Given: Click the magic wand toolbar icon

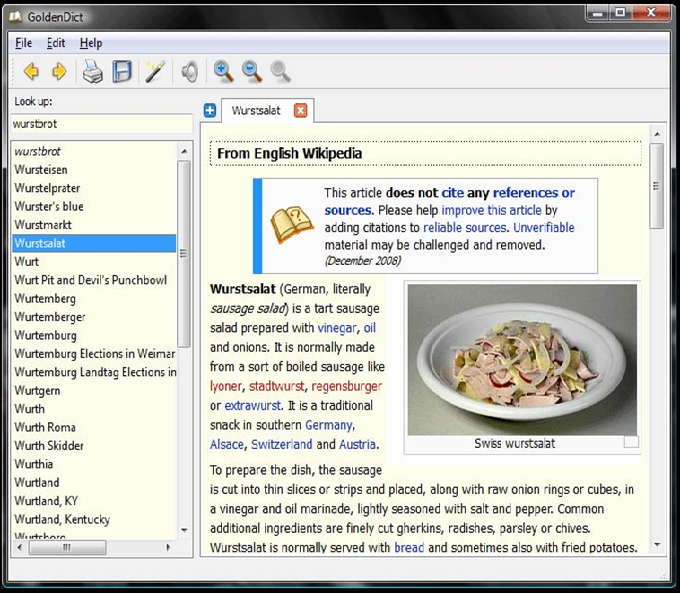Looking at the screenshot, I should (x=155, y=71).
